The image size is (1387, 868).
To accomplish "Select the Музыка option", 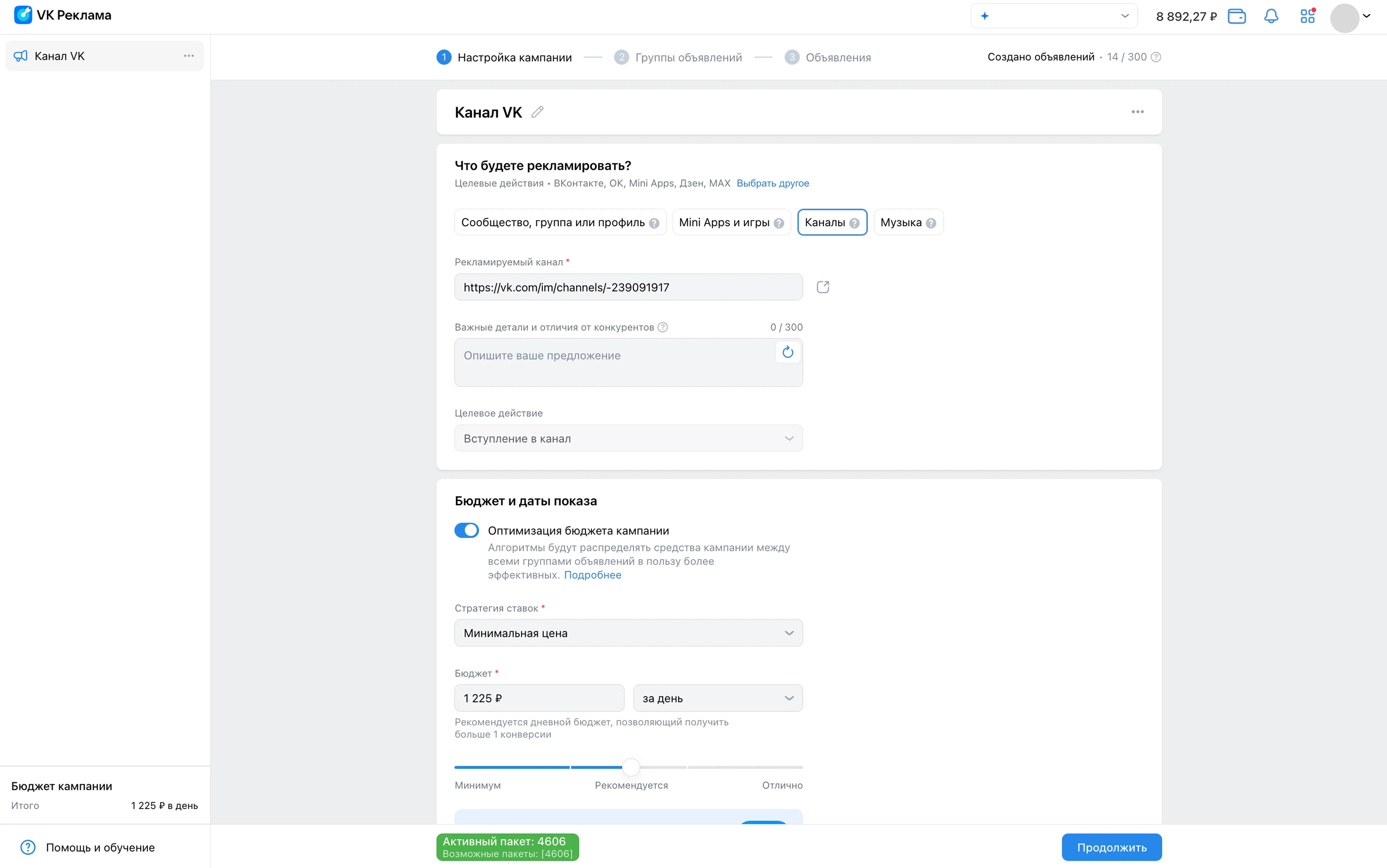I will 908,222.
